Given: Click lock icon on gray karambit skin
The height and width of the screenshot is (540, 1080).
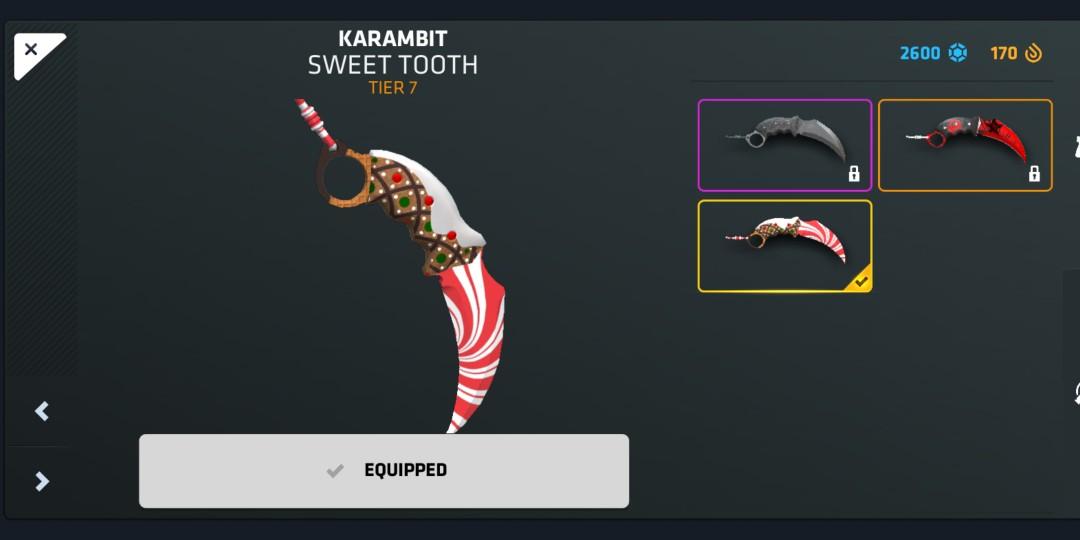Looking at the screenshot, I should 854,174.
